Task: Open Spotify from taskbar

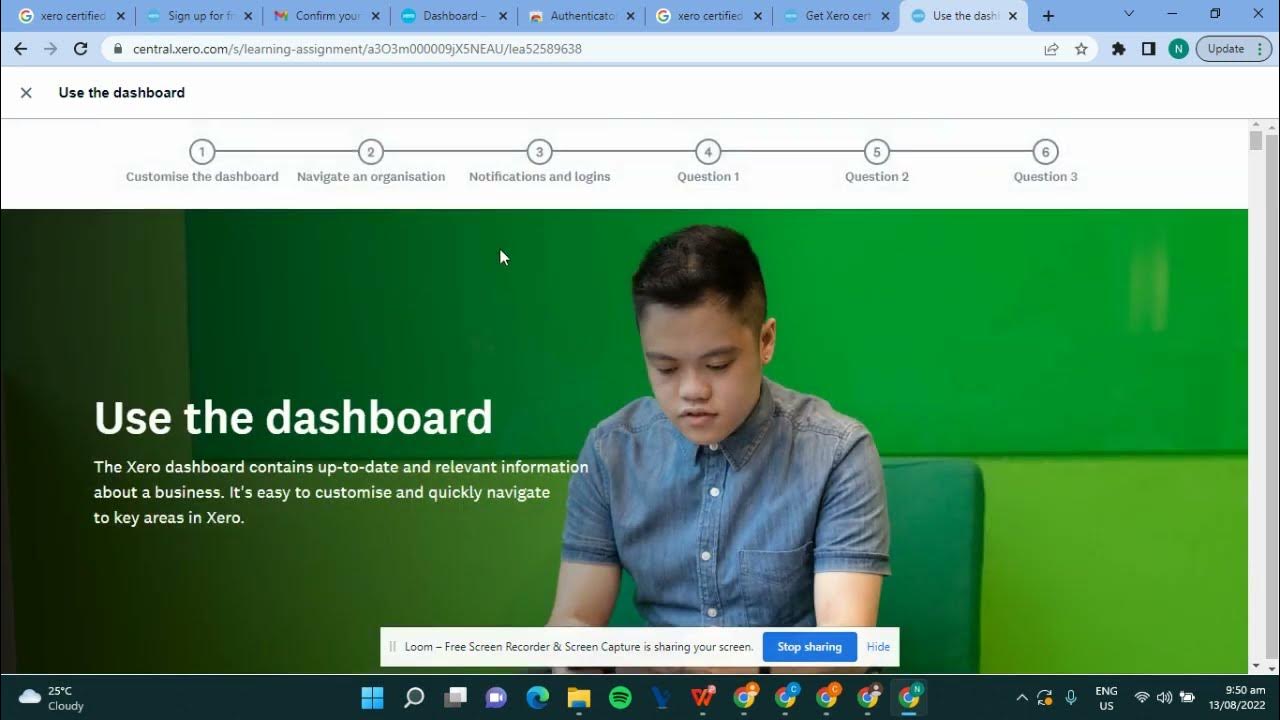Action: [620, 697]
